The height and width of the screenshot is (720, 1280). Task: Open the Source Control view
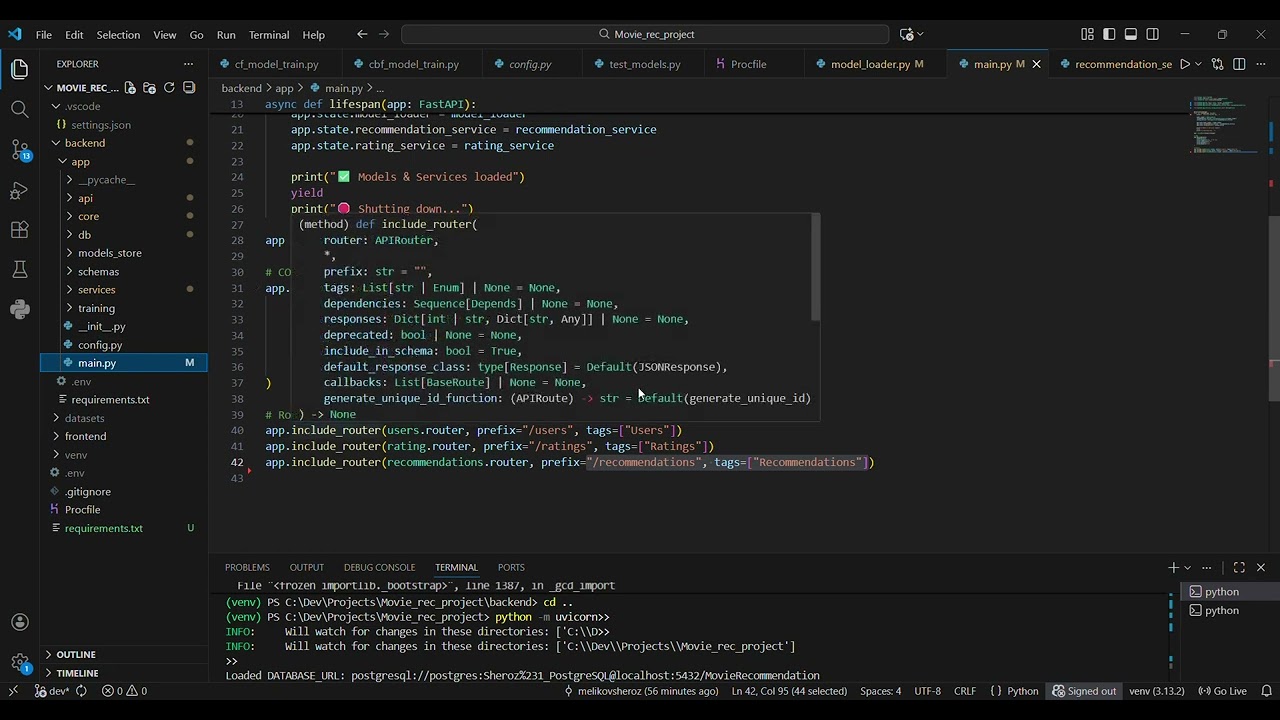click(20, 150)
